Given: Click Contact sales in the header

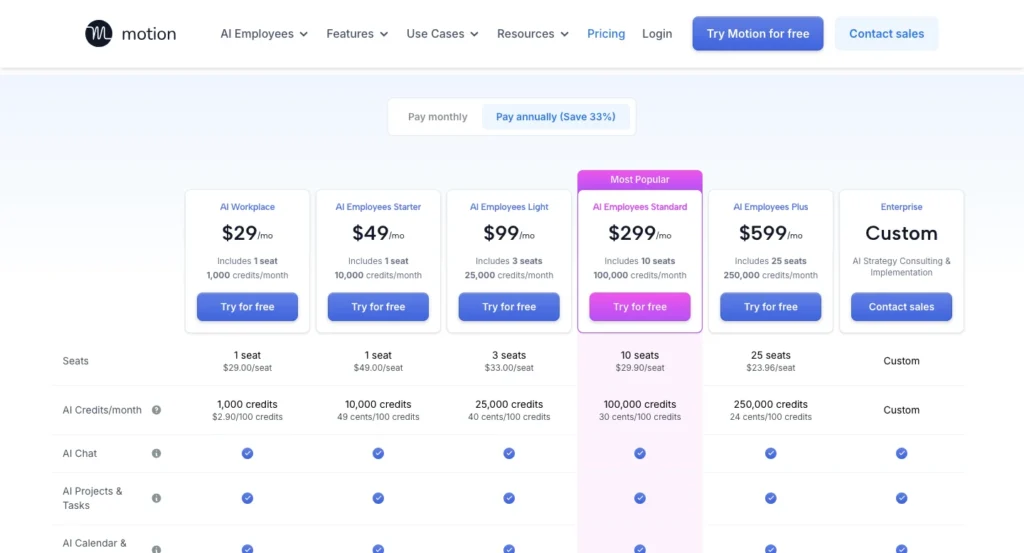Looking at the screenshot, I should click(x=886, y=33).
